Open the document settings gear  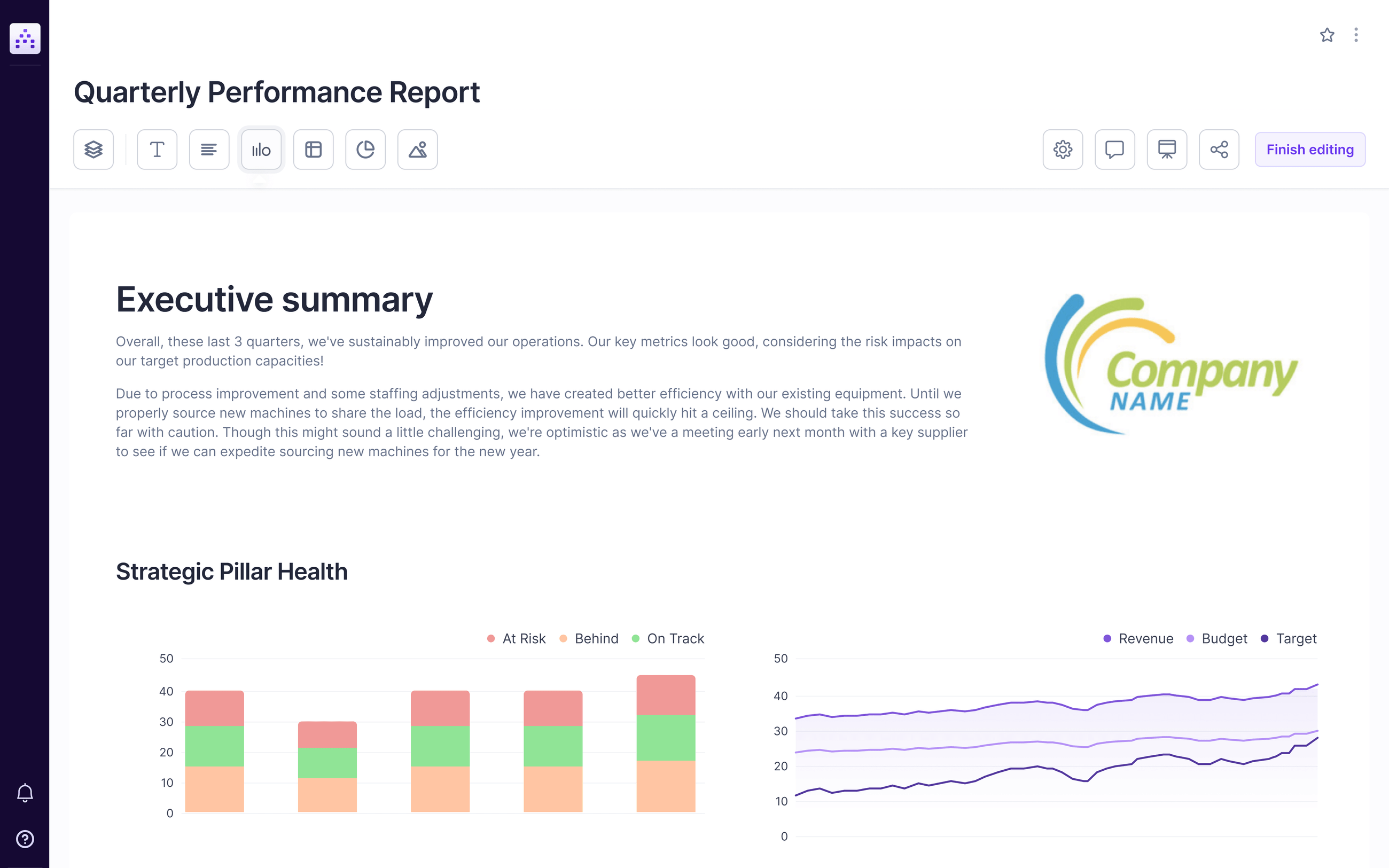(1063, 149)
